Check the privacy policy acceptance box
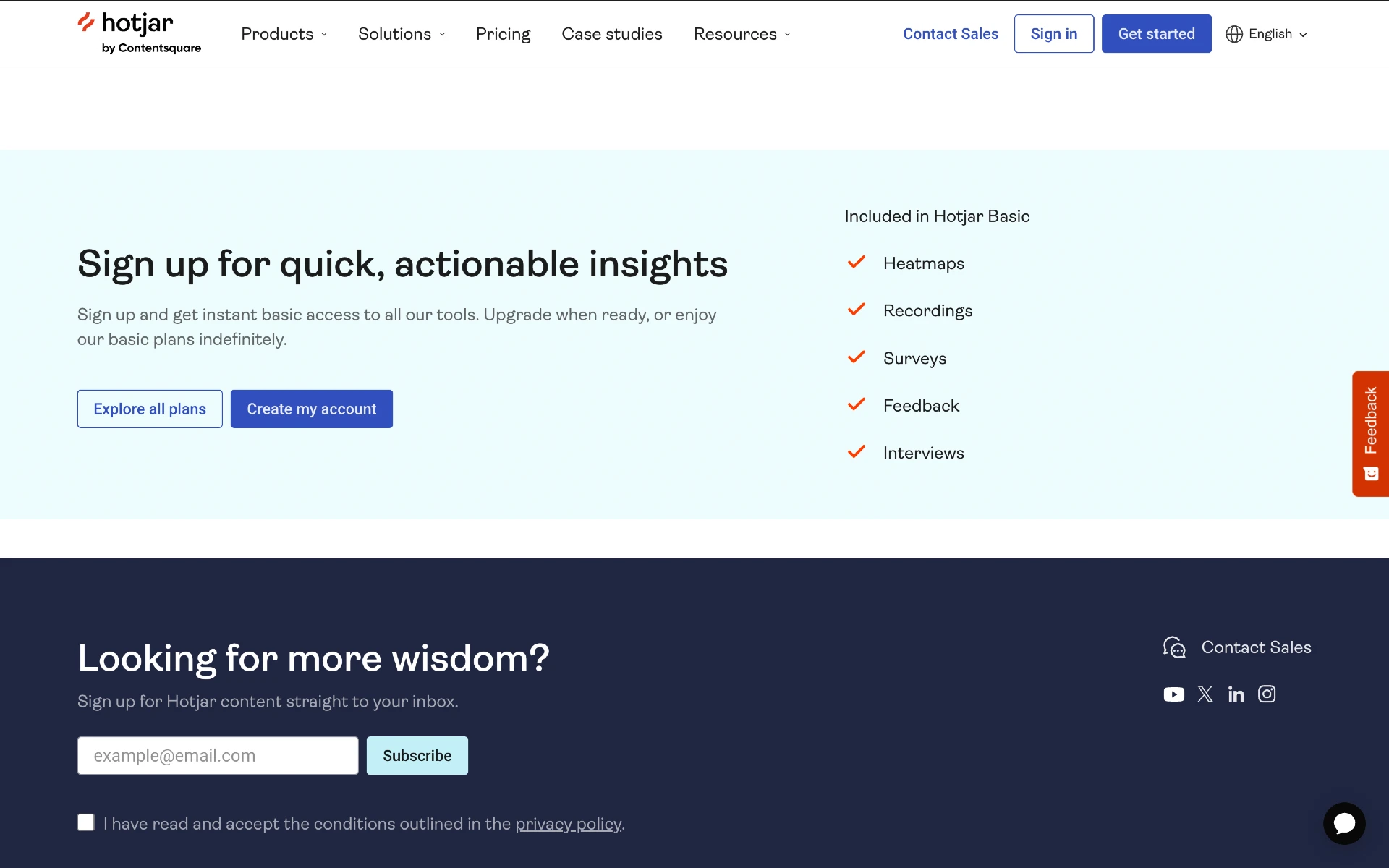The height and width of the screenshot is (868, 1389). pos(86,823)
